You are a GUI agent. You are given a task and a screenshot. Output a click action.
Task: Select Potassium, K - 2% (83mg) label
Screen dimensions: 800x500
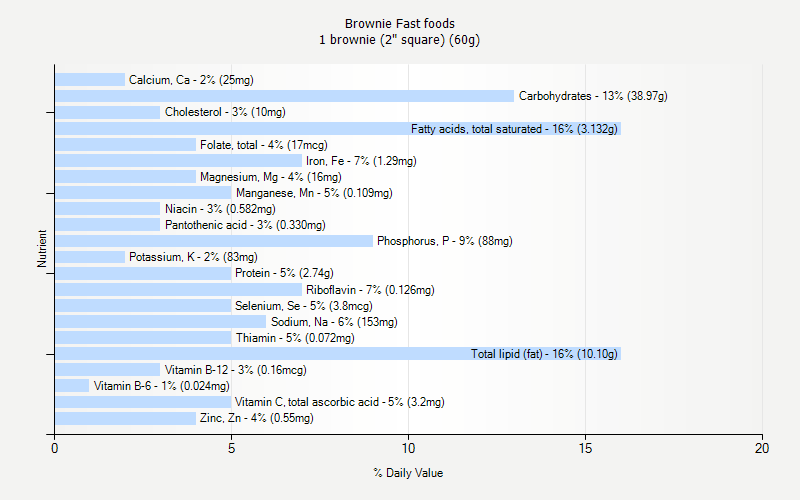pos(193,257)
